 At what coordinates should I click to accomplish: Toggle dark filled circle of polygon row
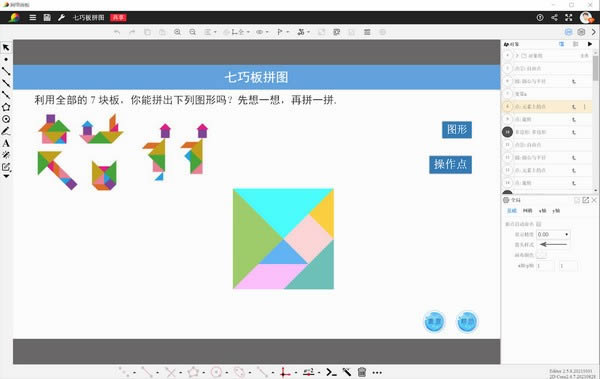point(507,132)
